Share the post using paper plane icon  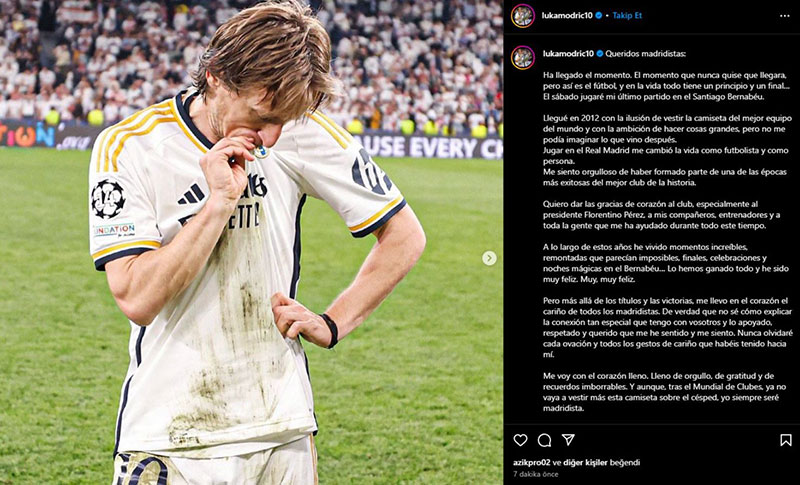pyautogui.click(x=568, y=440)
